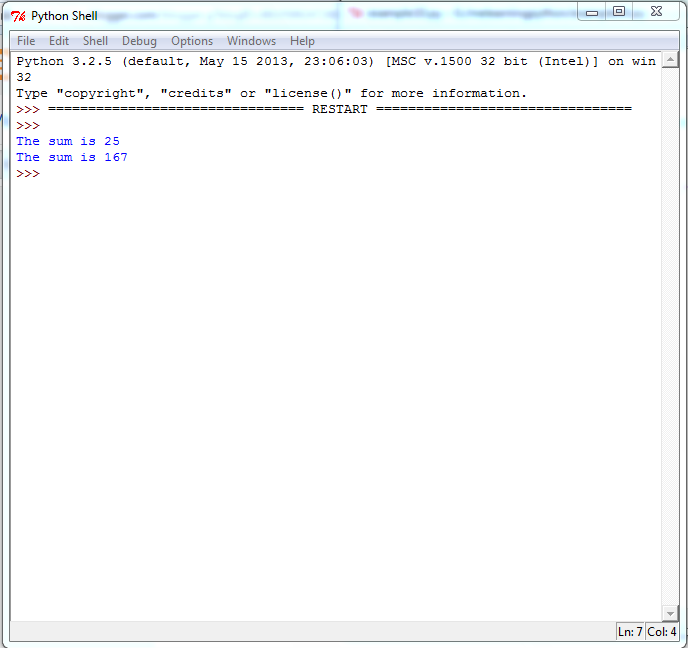This screenshot has width=688, height=648.
Task: Click the 'Type "copyright"' information line
Action: (271, 93)
